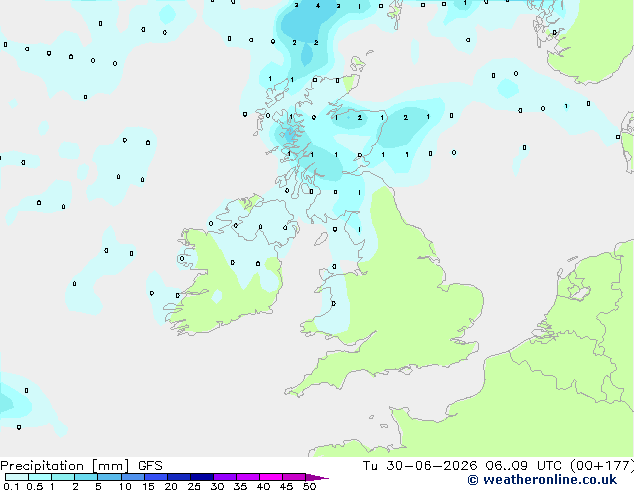Click the legend label '0.5'
Image resolution: width=634 pixels, height=490 pixels.
pyautogui.click(x=35, y=486)
